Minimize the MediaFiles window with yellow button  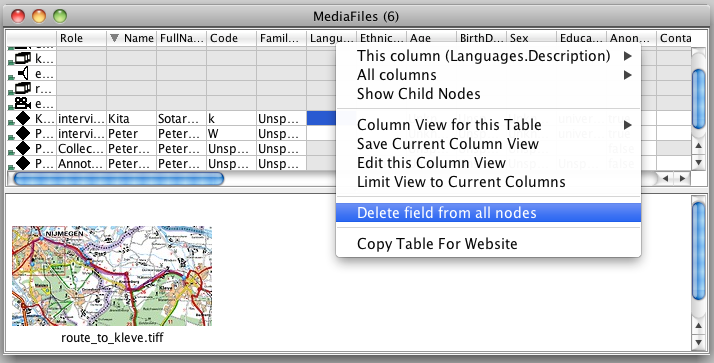click(39, 16)
